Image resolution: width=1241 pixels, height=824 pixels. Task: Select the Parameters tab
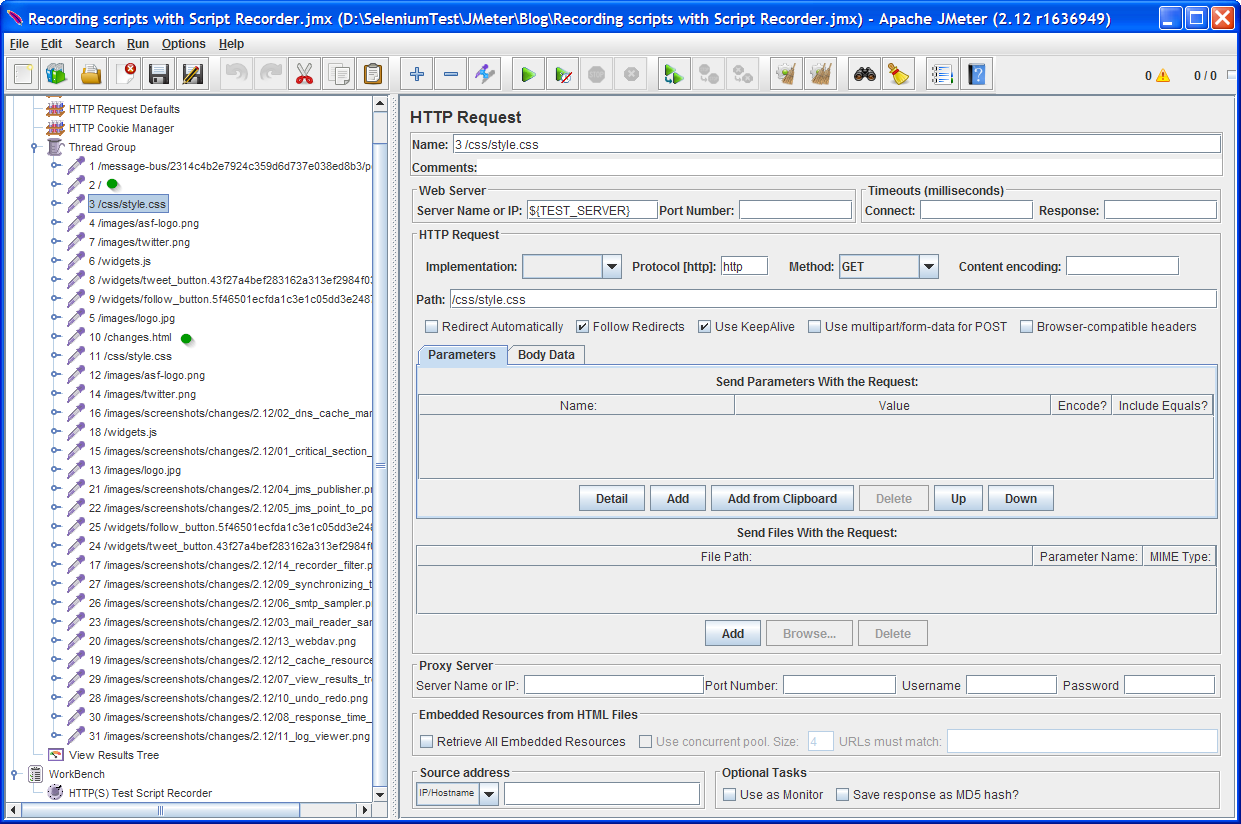(462, 355)
